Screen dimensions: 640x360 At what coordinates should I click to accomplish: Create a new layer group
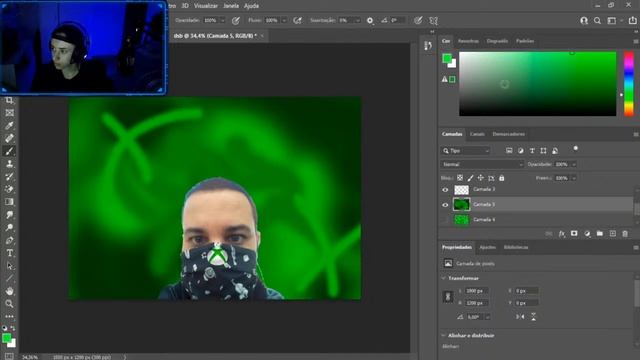coord(600,233)
